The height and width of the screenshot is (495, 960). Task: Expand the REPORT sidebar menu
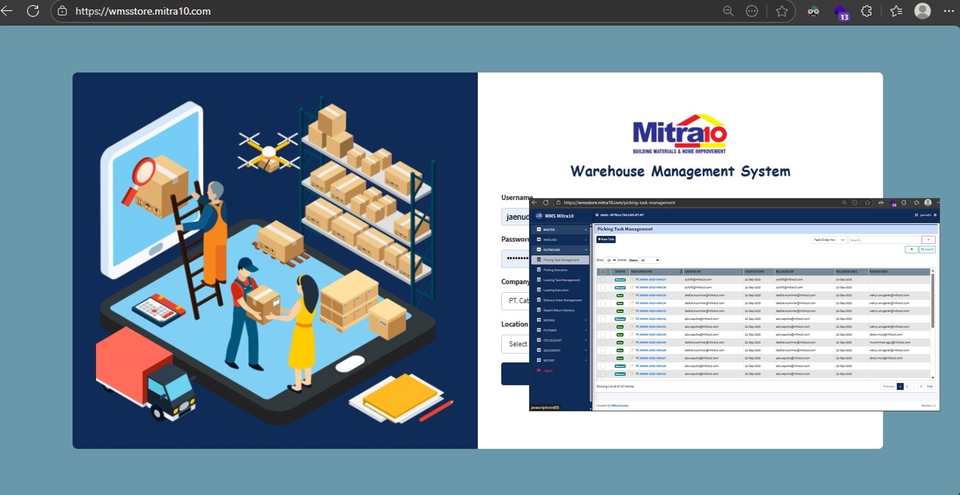coord(561,360)
